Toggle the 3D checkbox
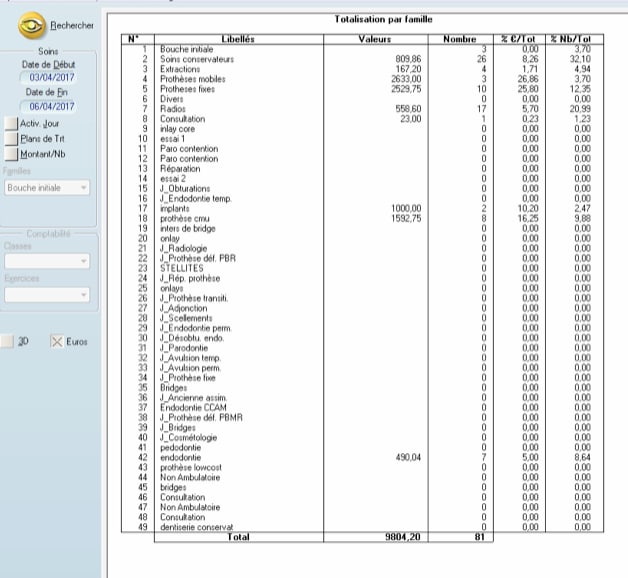This screenshot has width=628, height=578. (x=7, y=342)
